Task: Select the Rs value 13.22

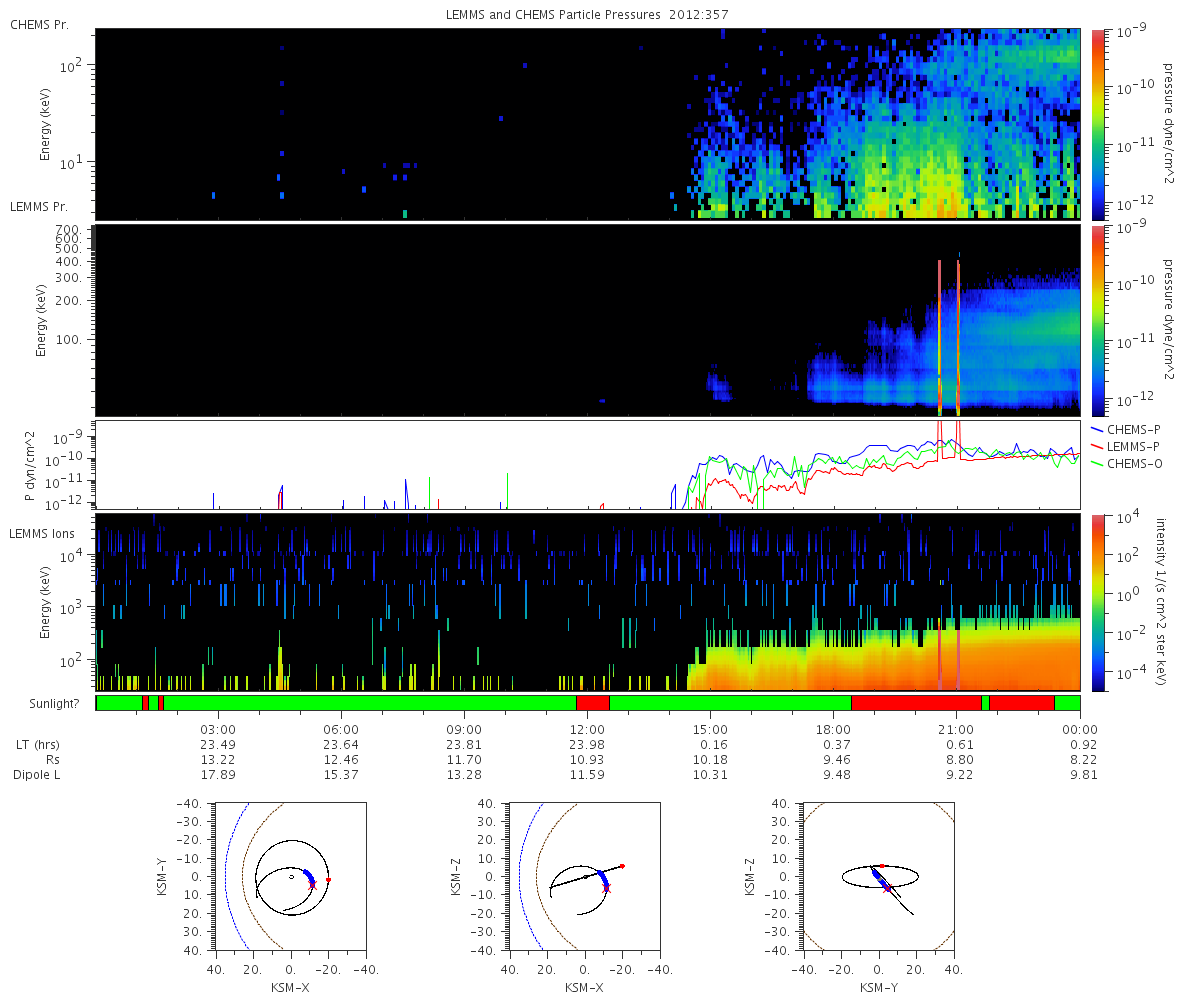Action: pyautogui.click(x=218, y=760)
